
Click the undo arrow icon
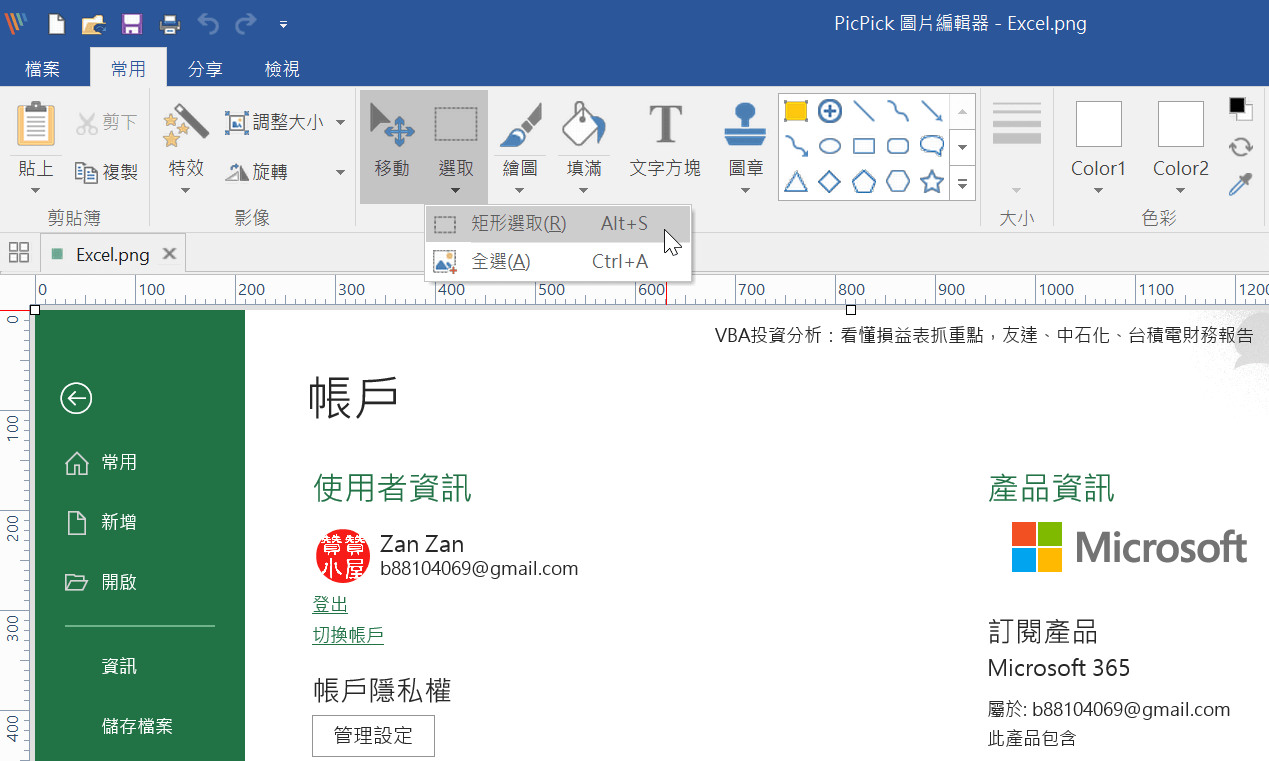[x=208, y=23]
